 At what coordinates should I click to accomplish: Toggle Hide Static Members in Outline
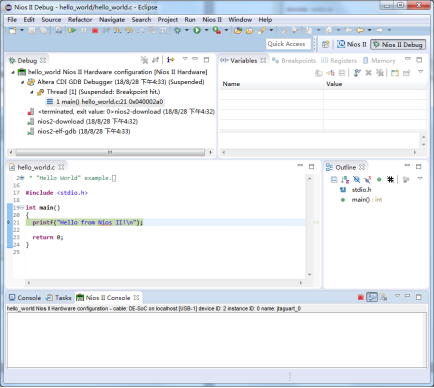[368, 180]
